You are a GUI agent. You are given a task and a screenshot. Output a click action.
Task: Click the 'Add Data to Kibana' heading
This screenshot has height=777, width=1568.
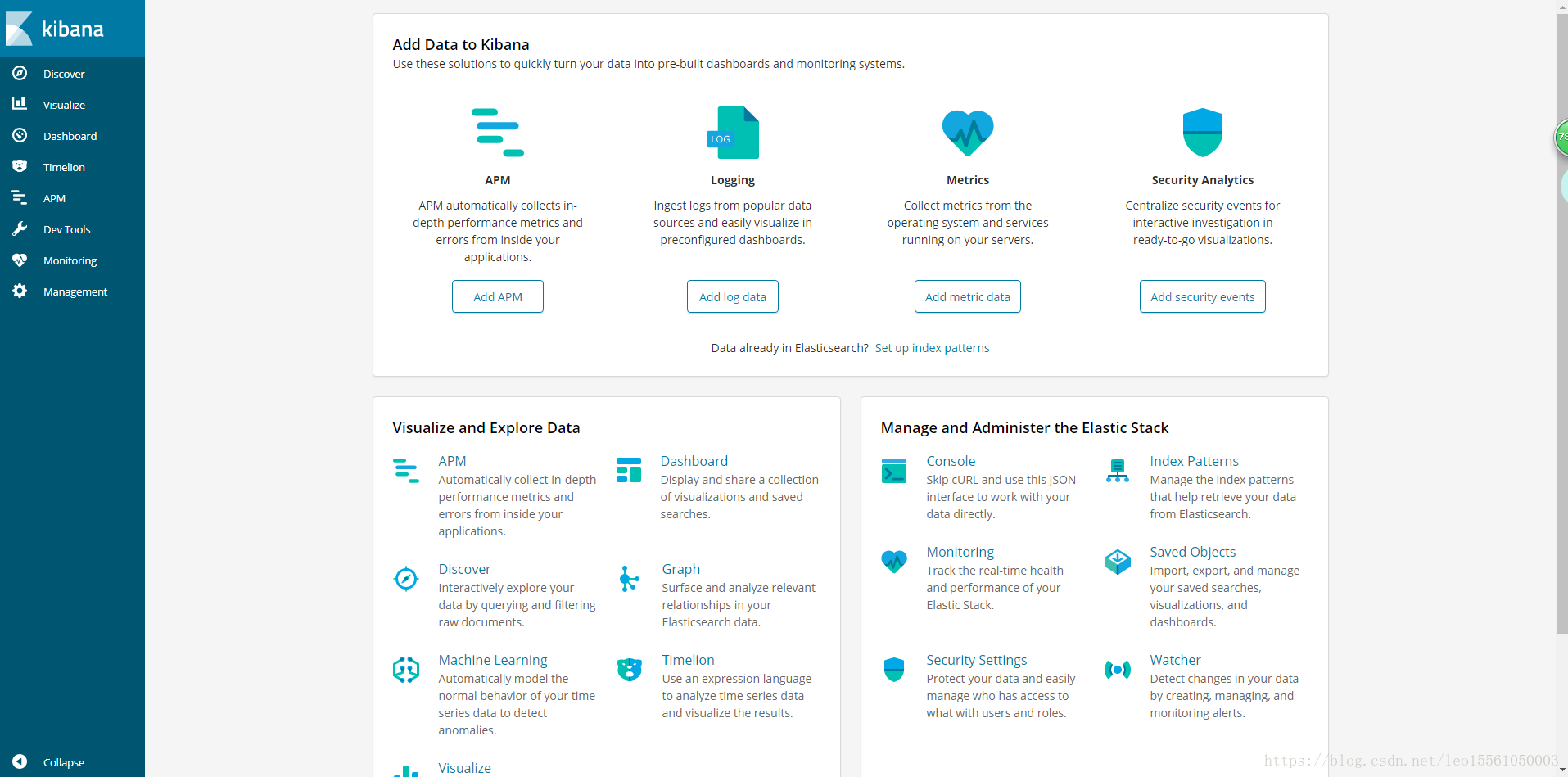(461, 45)
